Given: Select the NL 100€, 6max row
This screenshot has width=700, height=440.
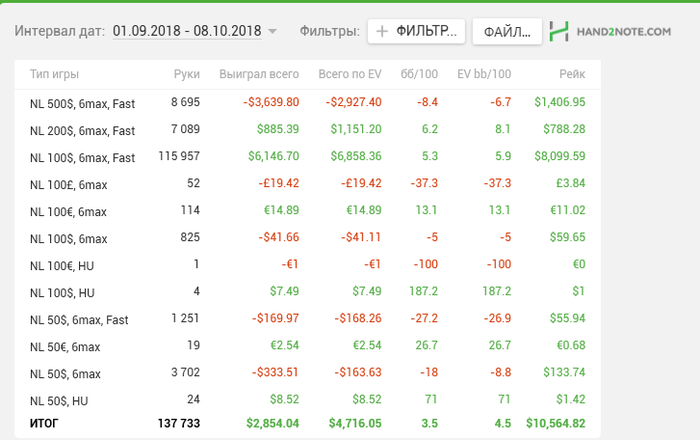Looking at the screenshot, I should (307, 211).
